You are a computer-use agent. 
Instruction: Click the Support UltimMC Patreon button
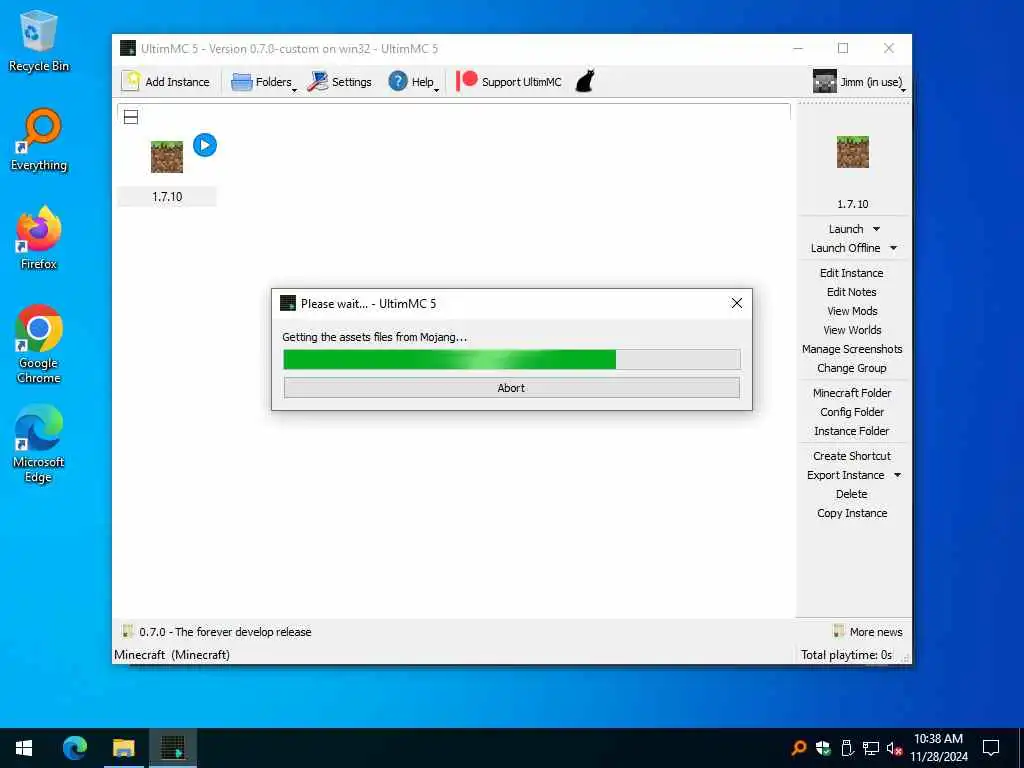[x=509, y=82]
